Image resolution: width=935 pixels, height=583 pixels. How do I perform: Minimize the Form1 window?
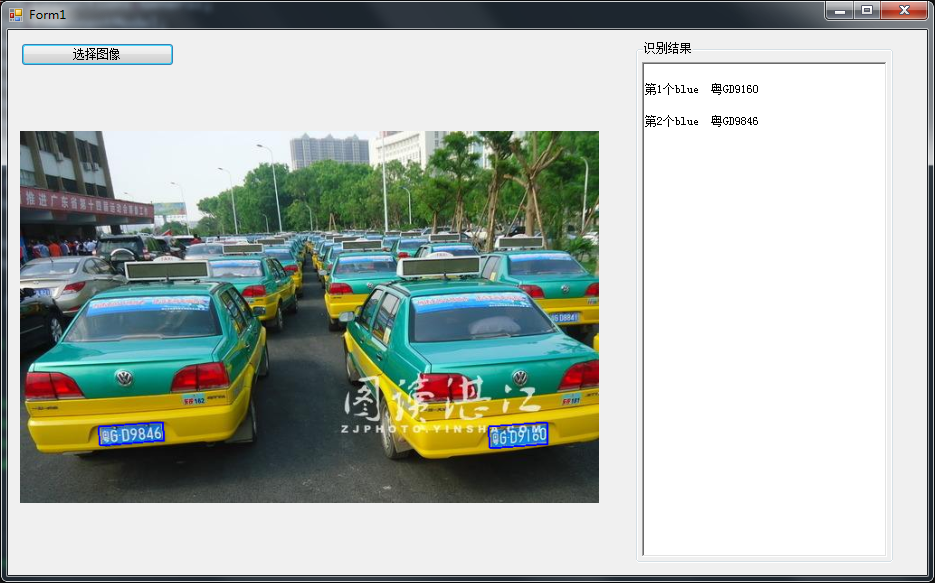[840, 11]
